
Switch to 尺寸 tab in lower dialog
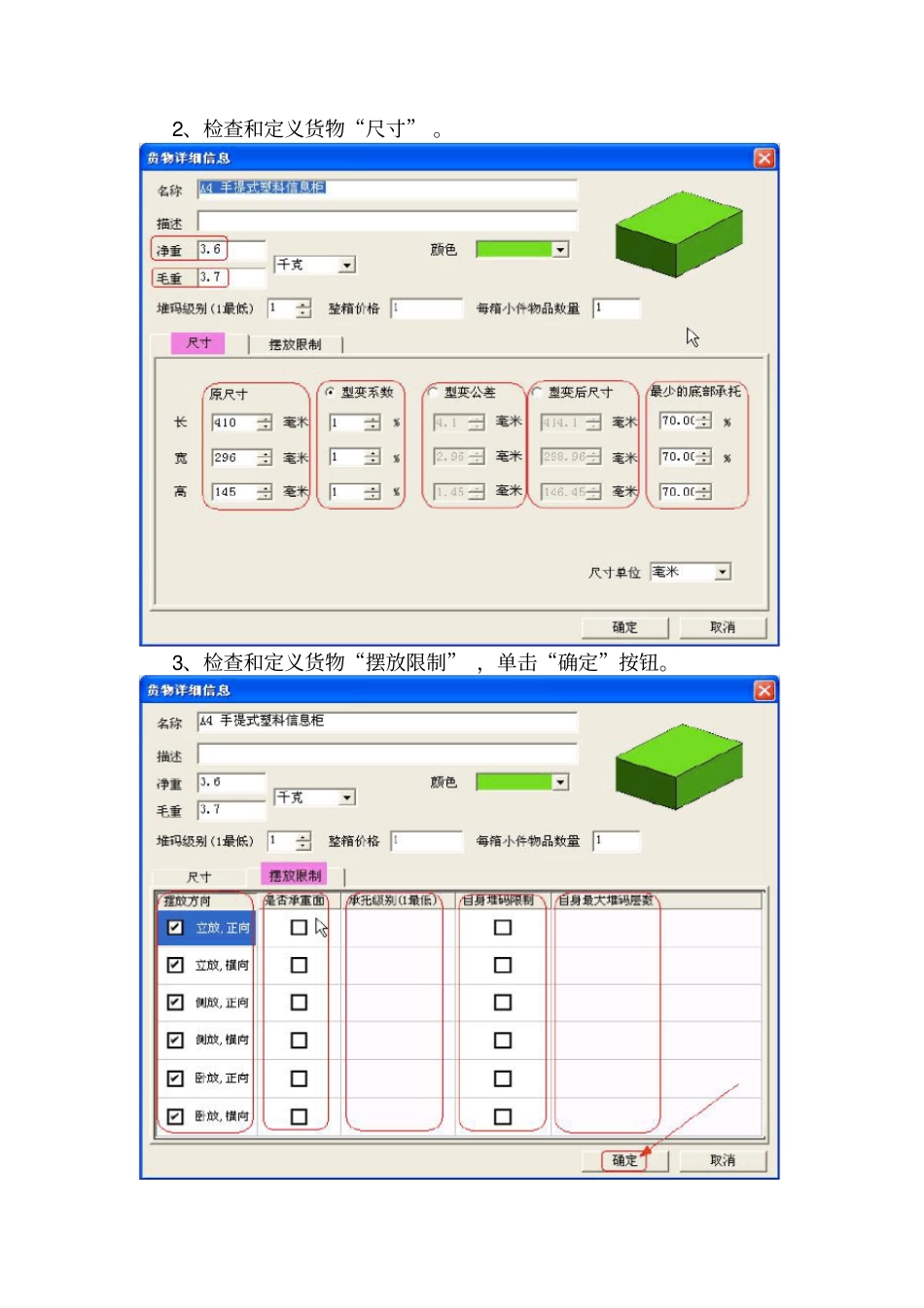click(x=198, y=877)
